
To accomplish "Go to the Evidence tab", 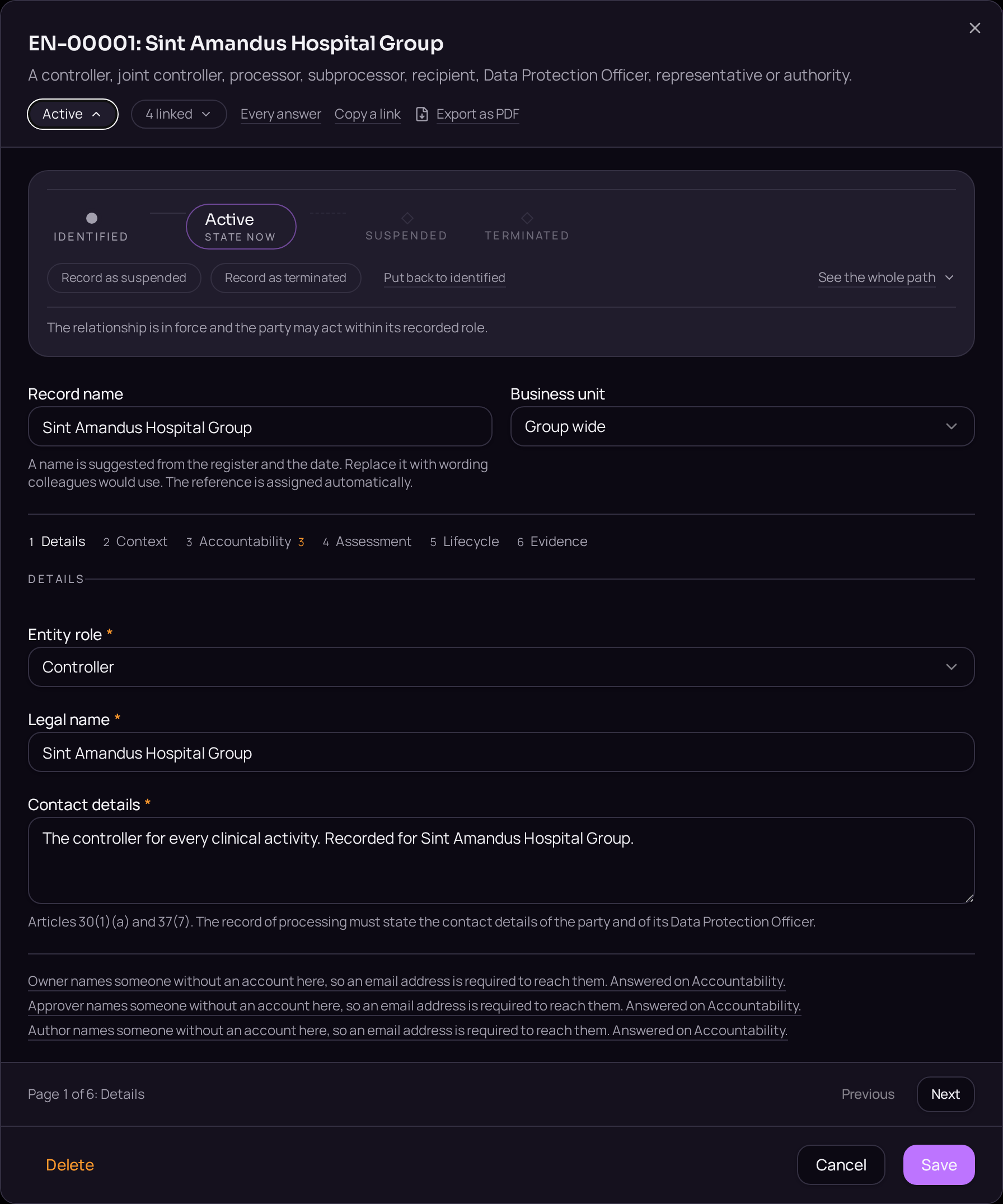I will coord(552,541).
